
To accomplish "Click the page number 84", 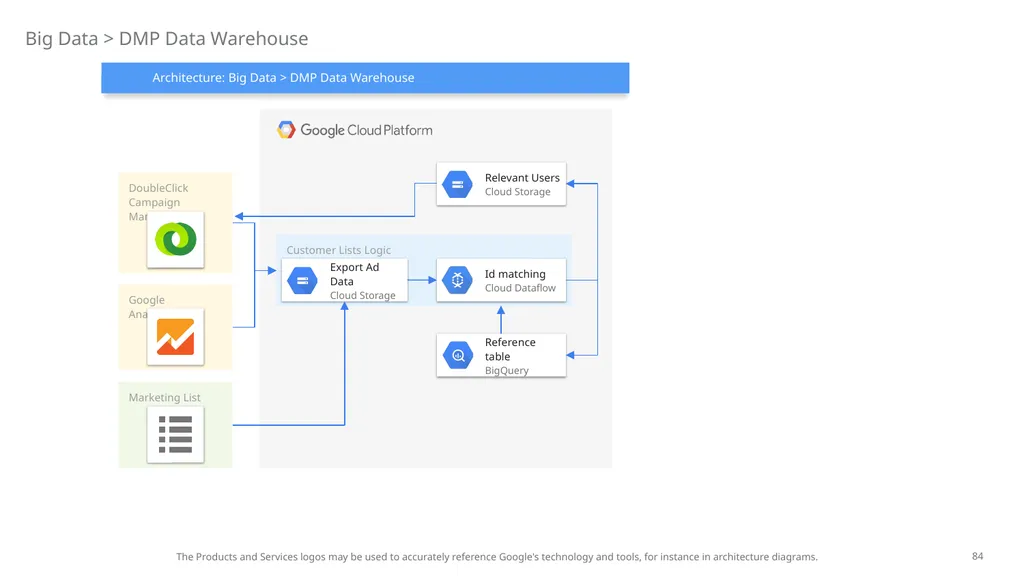I will click(978, 556).
